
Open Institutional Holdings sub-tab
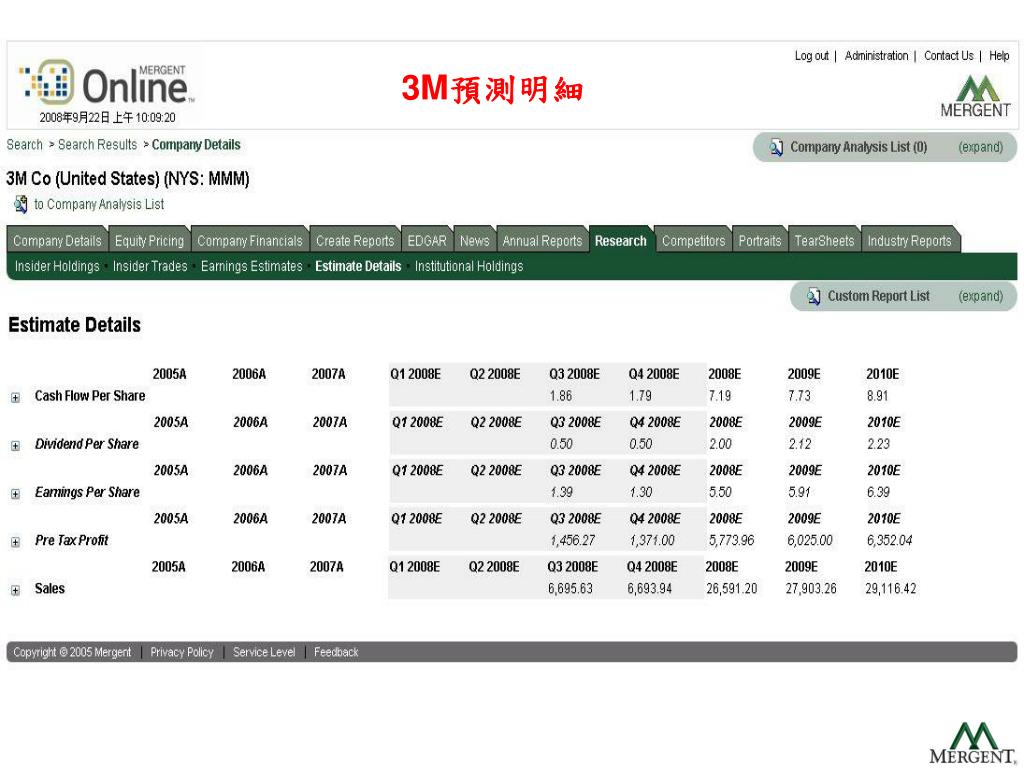pos(469,266)
